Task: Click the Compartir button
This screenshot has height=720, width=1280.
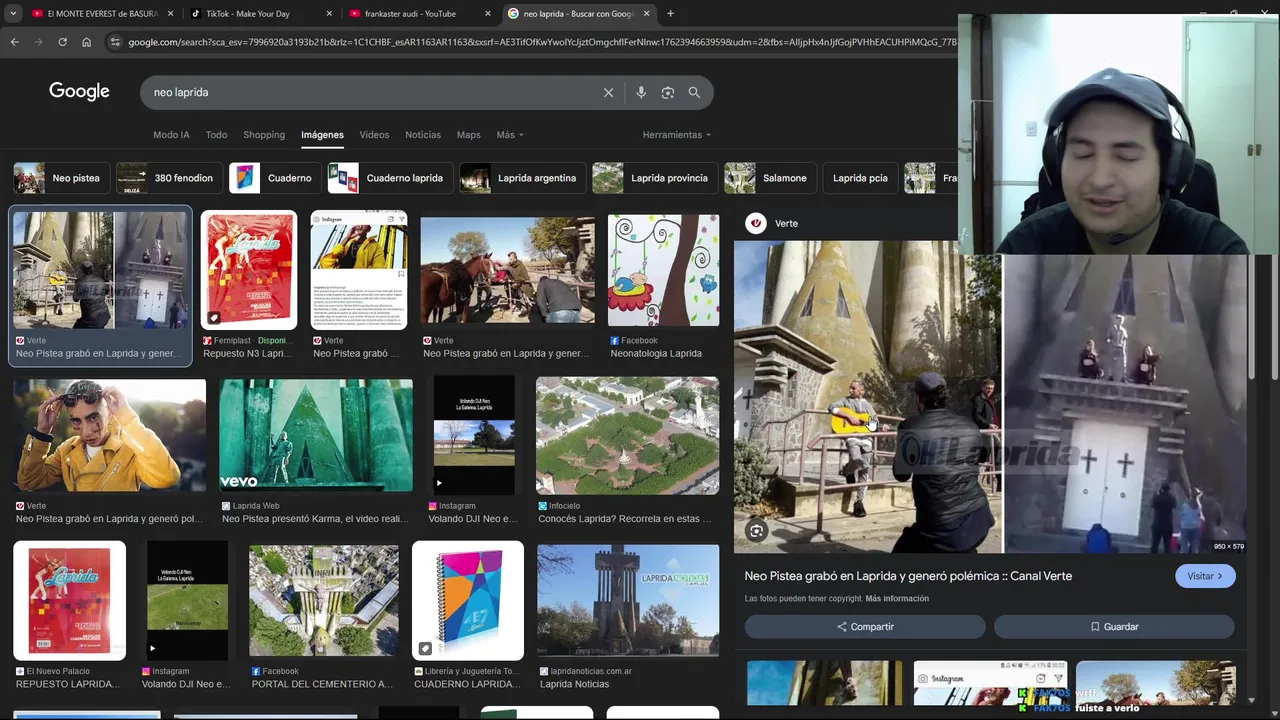Action: point(865,627)
